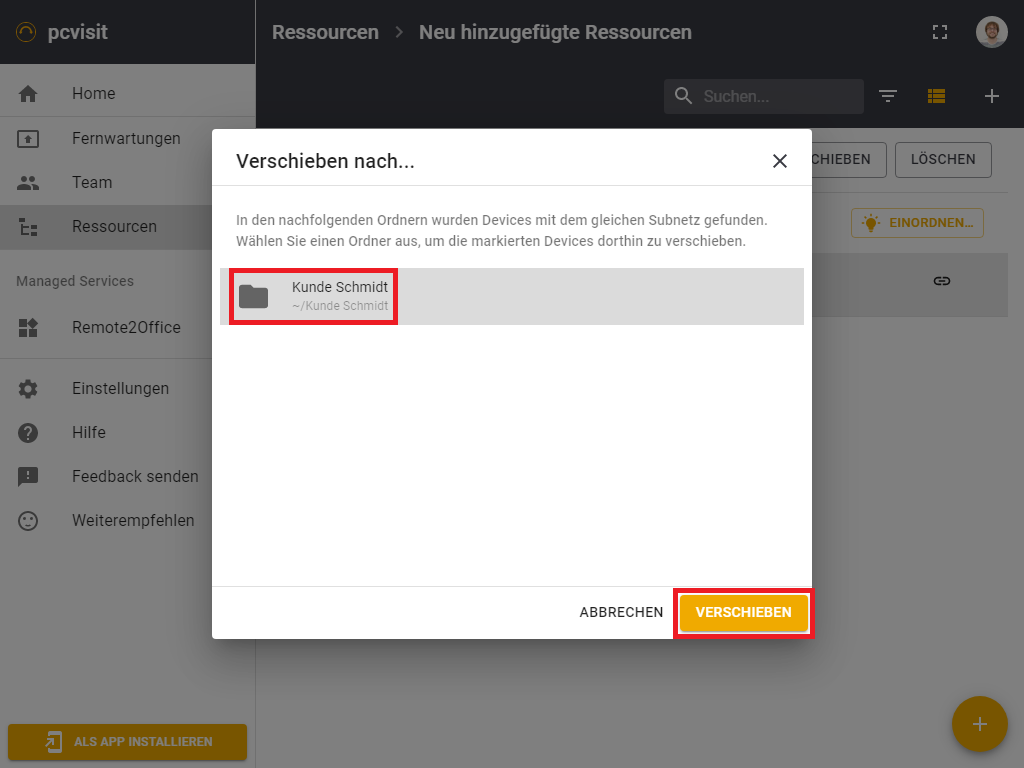Open Home in the sidebar
The width and height of the screenshot is (1024, 768).
click(93, 94)
